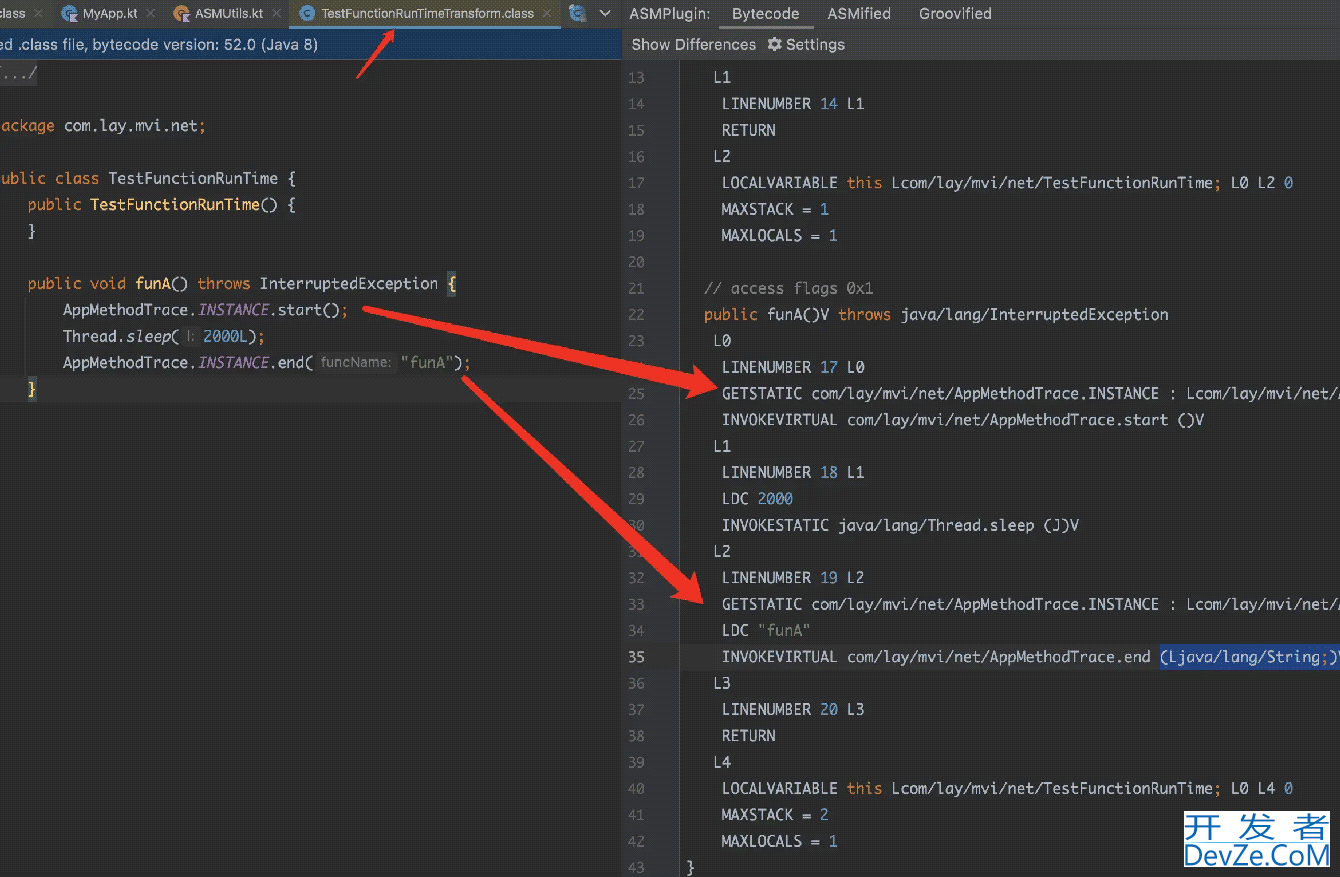This screenshot has width=1340, height=877.
Task: Click the Show Differences link
Action: click(x=694, y=44)
